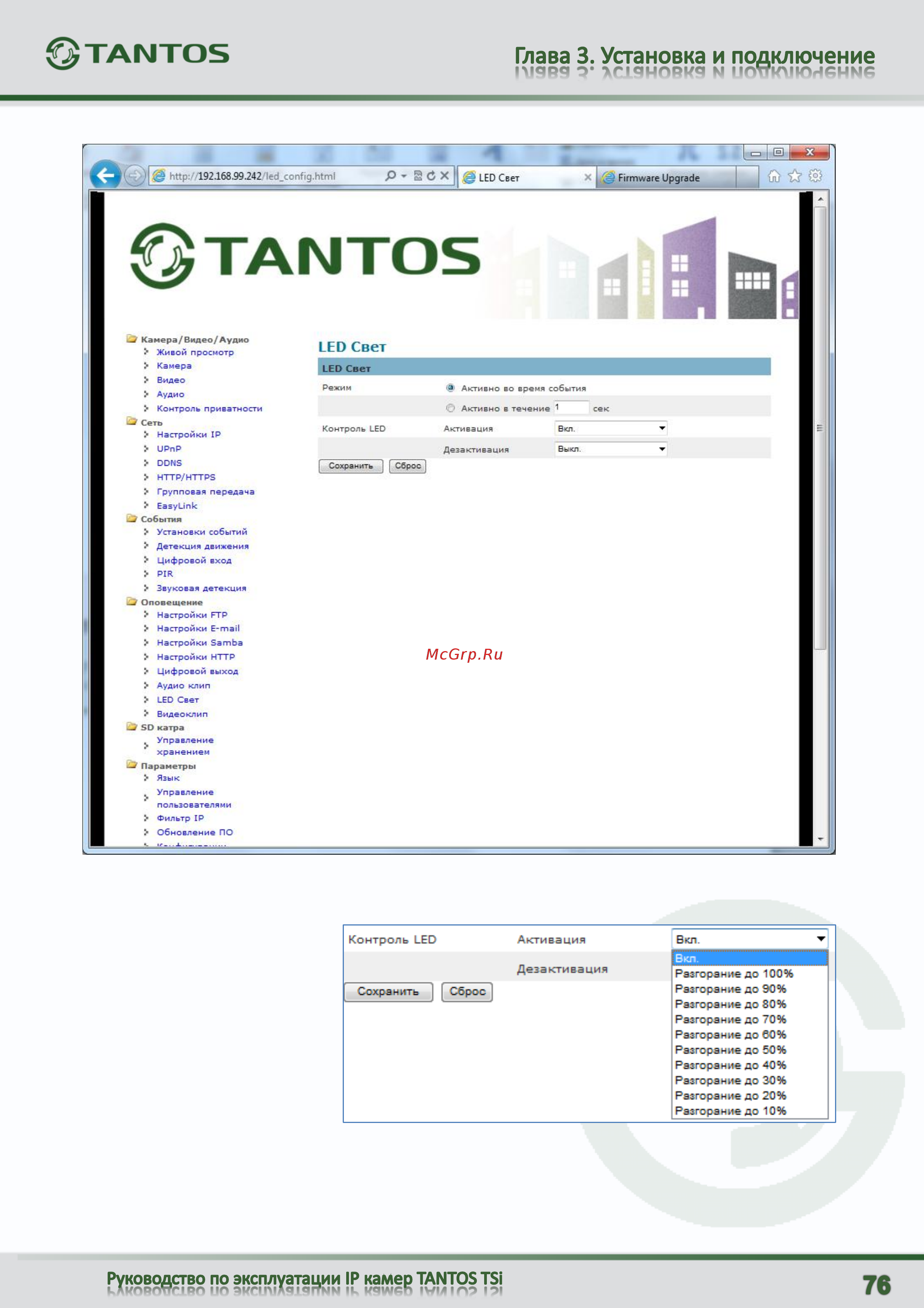Select 'Разгорание до 100%' option
Image resolution: width=924 pixels, height=1308 pixels.
pyautogui.click(x=749, y=974)
